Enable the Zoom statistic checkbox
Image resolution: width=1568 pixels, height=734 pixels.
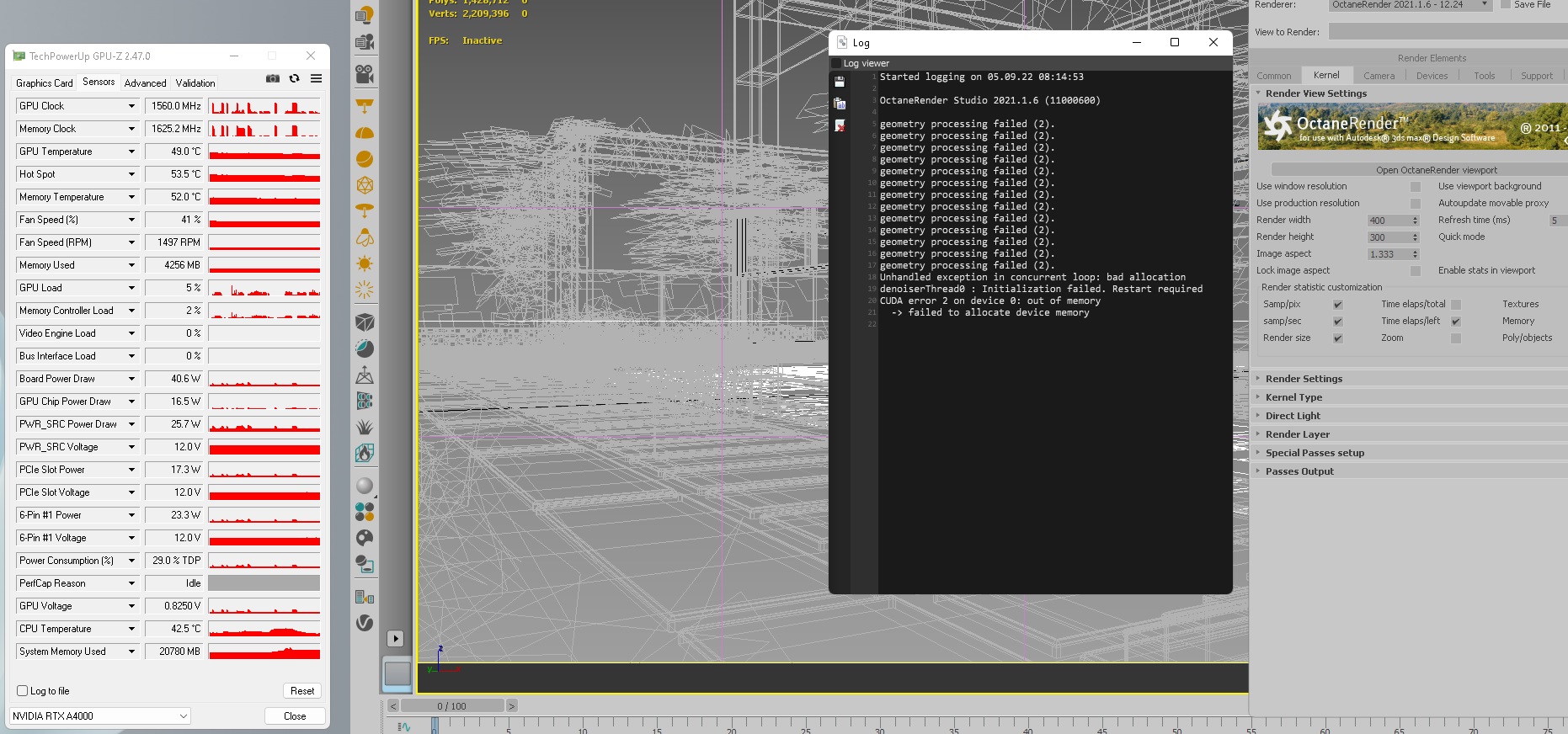[1455, 338]
